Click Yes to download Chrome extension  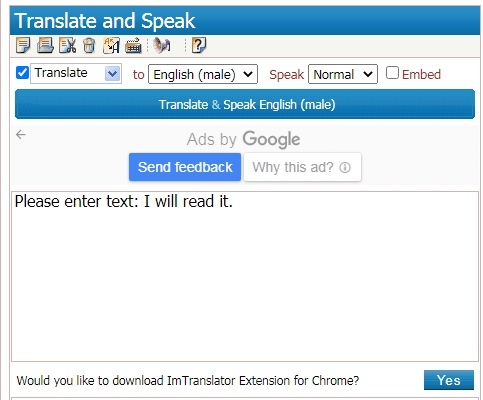click(449, 380)
